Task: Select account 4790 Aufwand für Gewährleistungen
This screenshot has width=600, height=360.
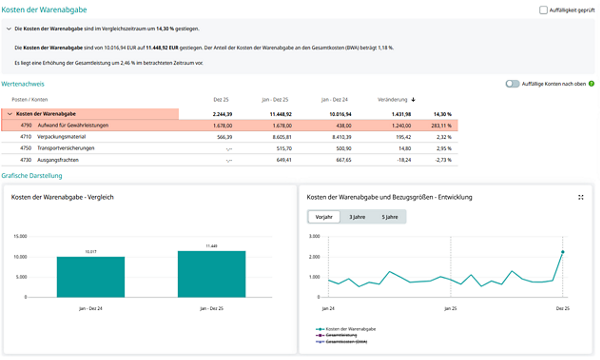Action: (x=230, y=125)
